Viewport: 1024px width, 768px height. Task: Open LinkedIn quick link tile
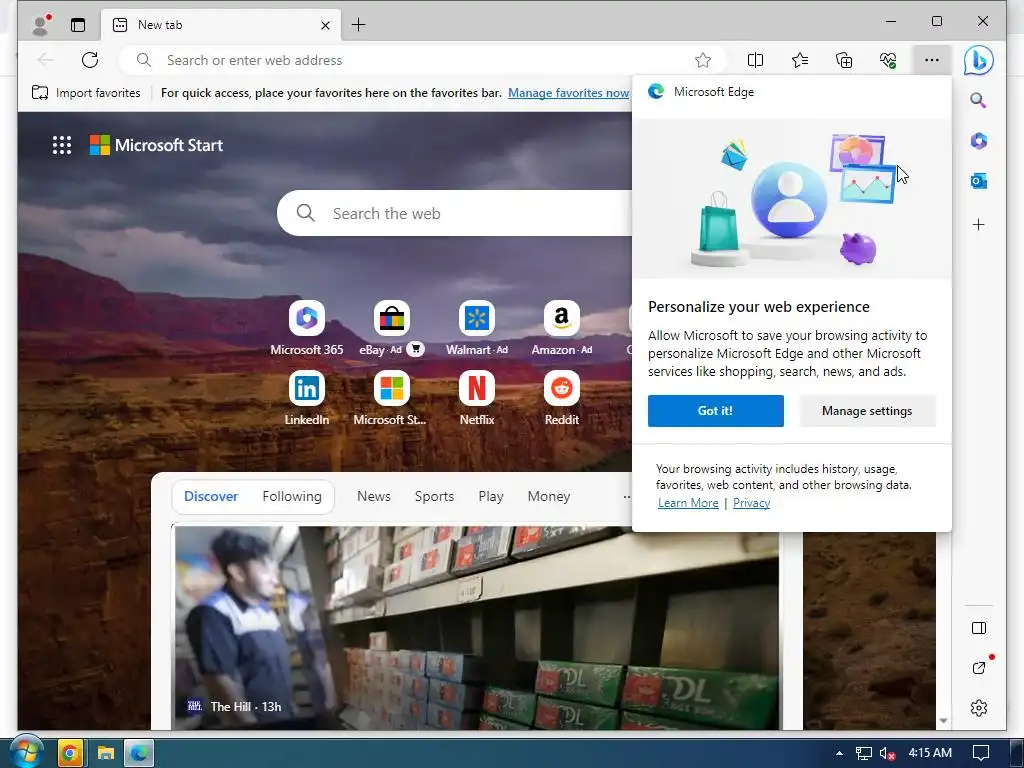coord(307,398)
